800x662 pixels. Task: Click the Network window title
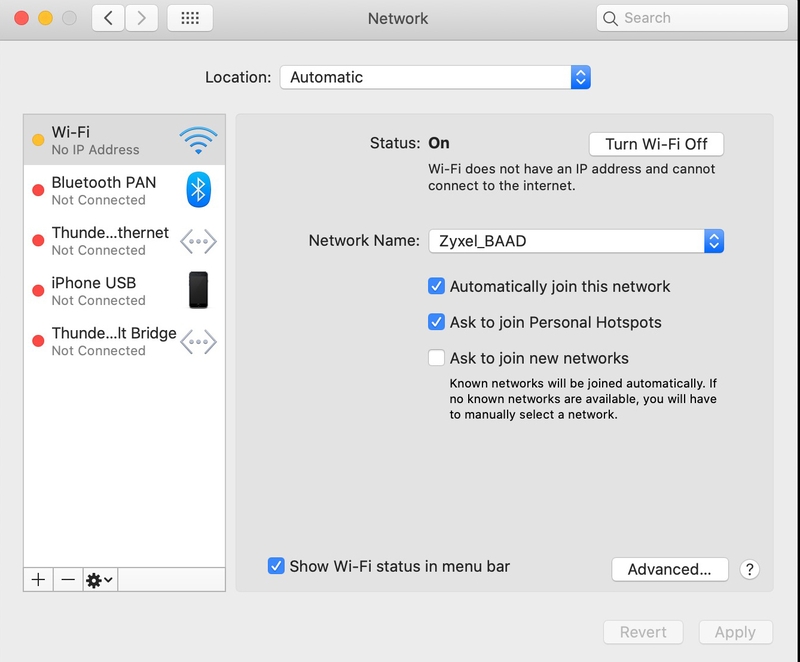tap(398, 18)
